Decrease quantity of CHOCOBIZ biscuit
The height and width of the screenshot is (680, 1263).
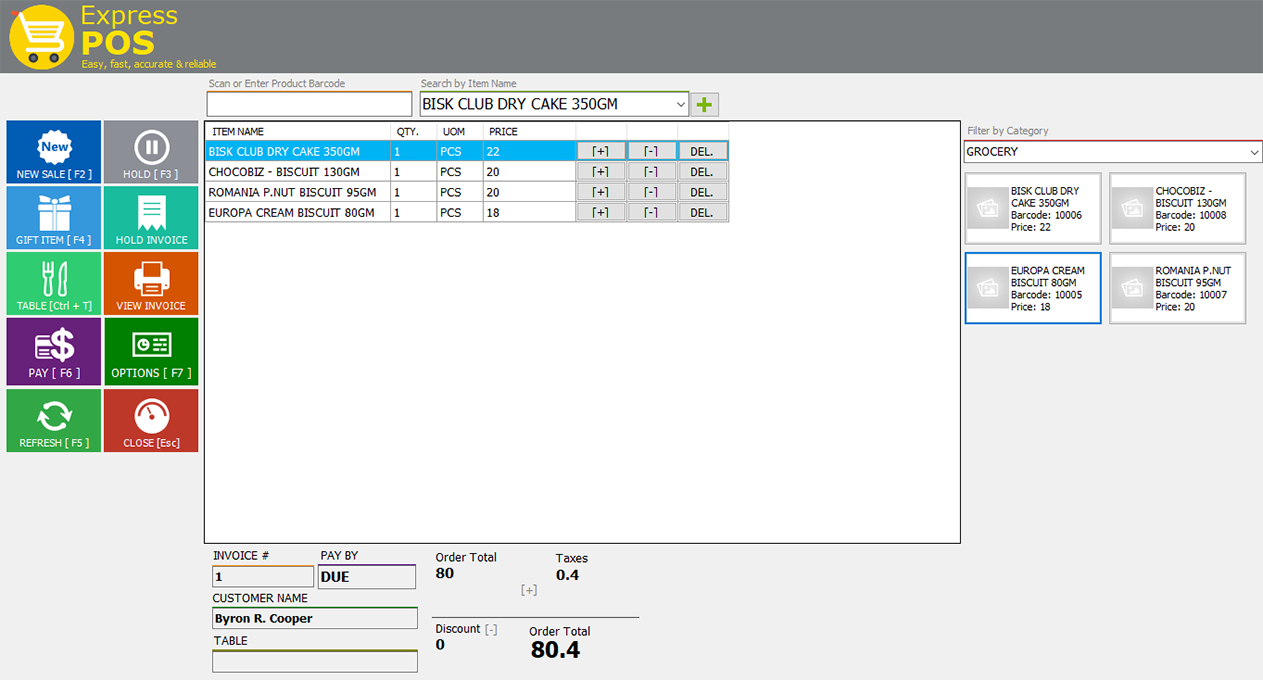[x=651, y=171]
